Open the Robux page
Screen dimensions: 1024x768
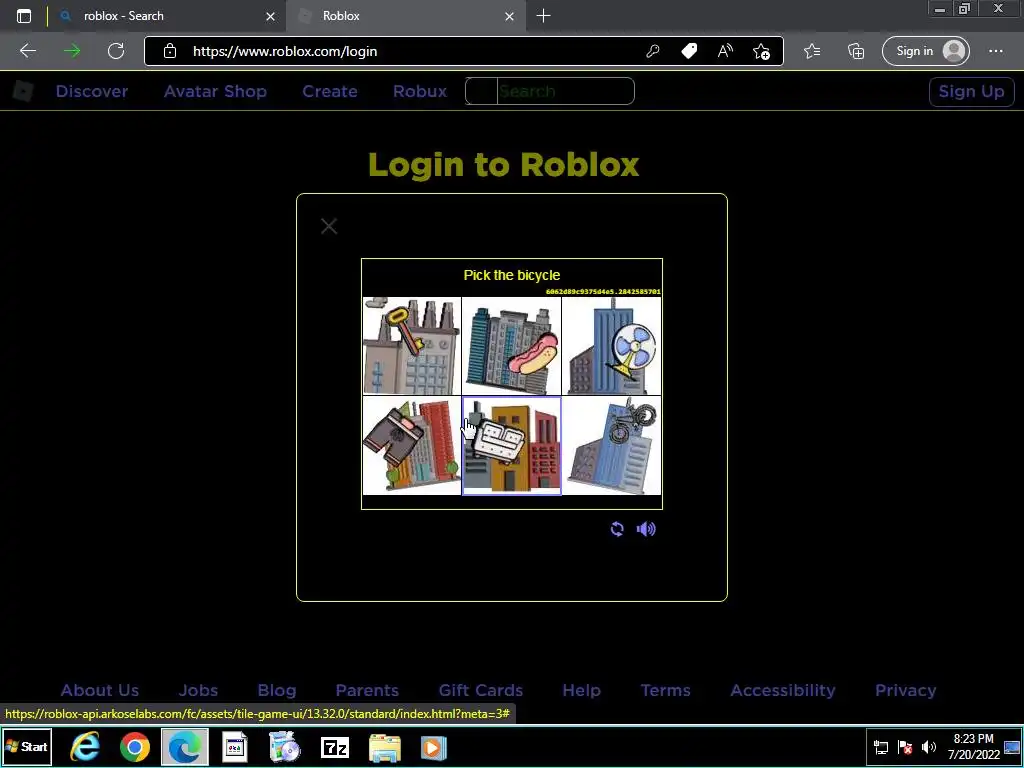pyautogui.click(x=420, y=91)
